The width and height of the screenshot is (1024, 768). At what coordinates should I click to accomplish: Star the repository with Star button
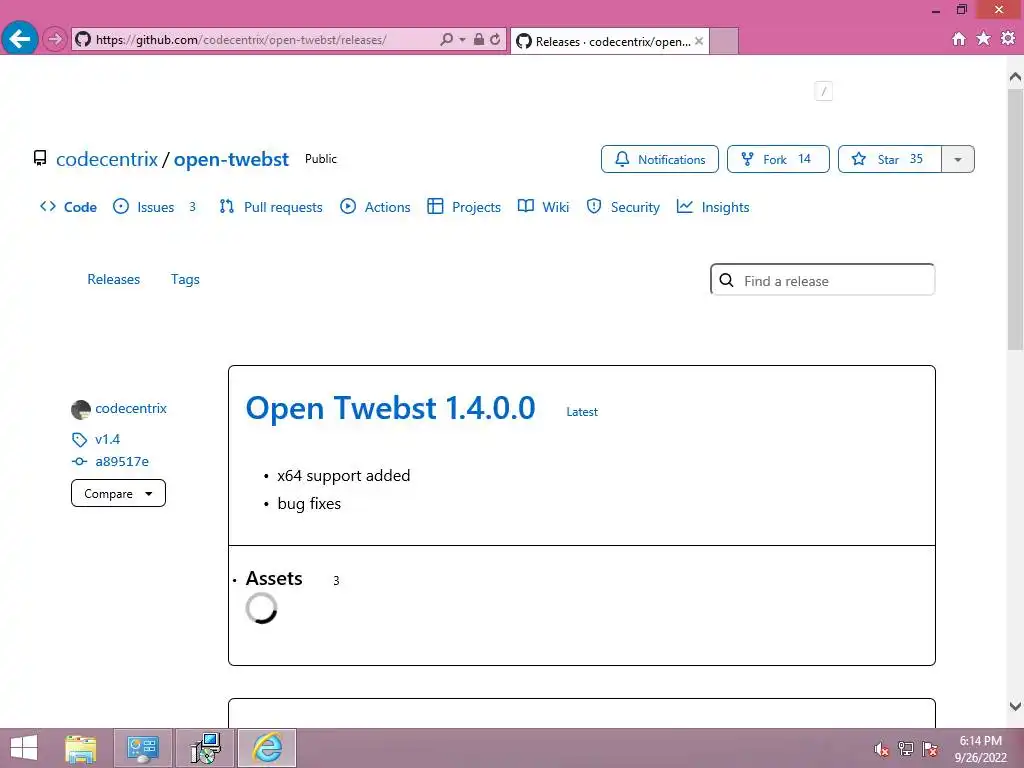[x=889, y=159]
